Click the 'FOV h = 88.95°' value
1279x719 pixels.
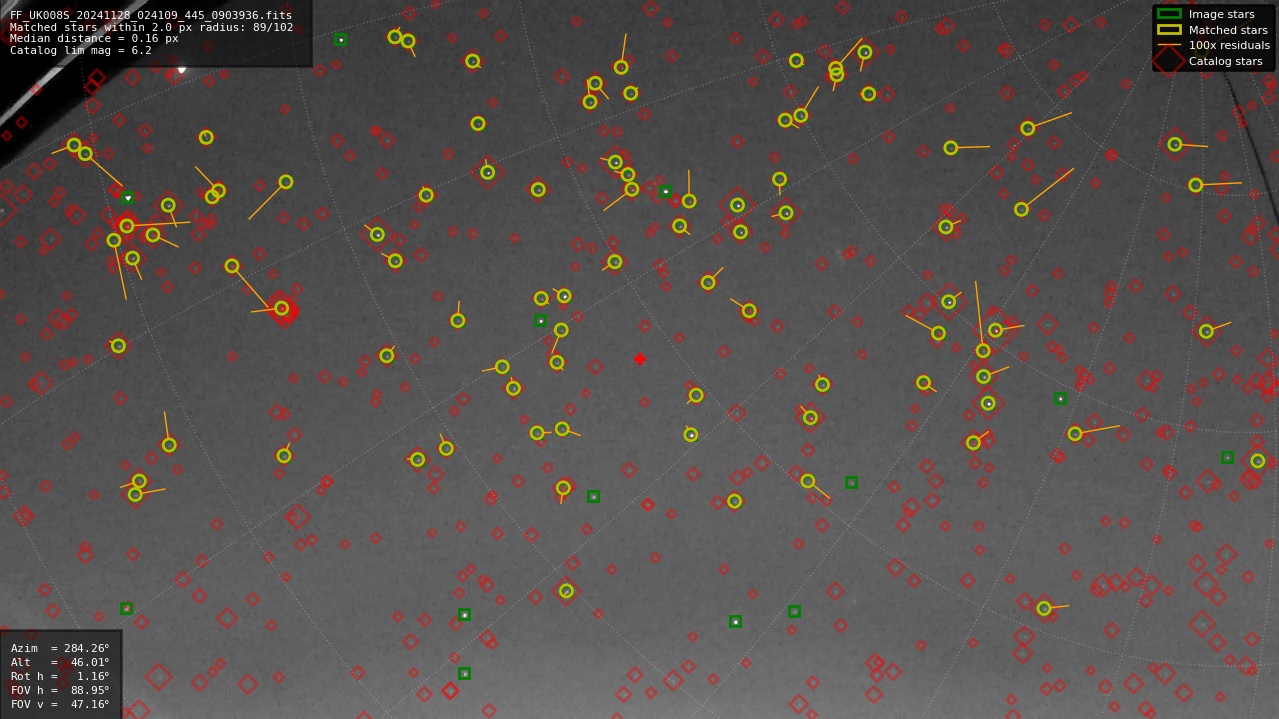[x=60, y=690]
